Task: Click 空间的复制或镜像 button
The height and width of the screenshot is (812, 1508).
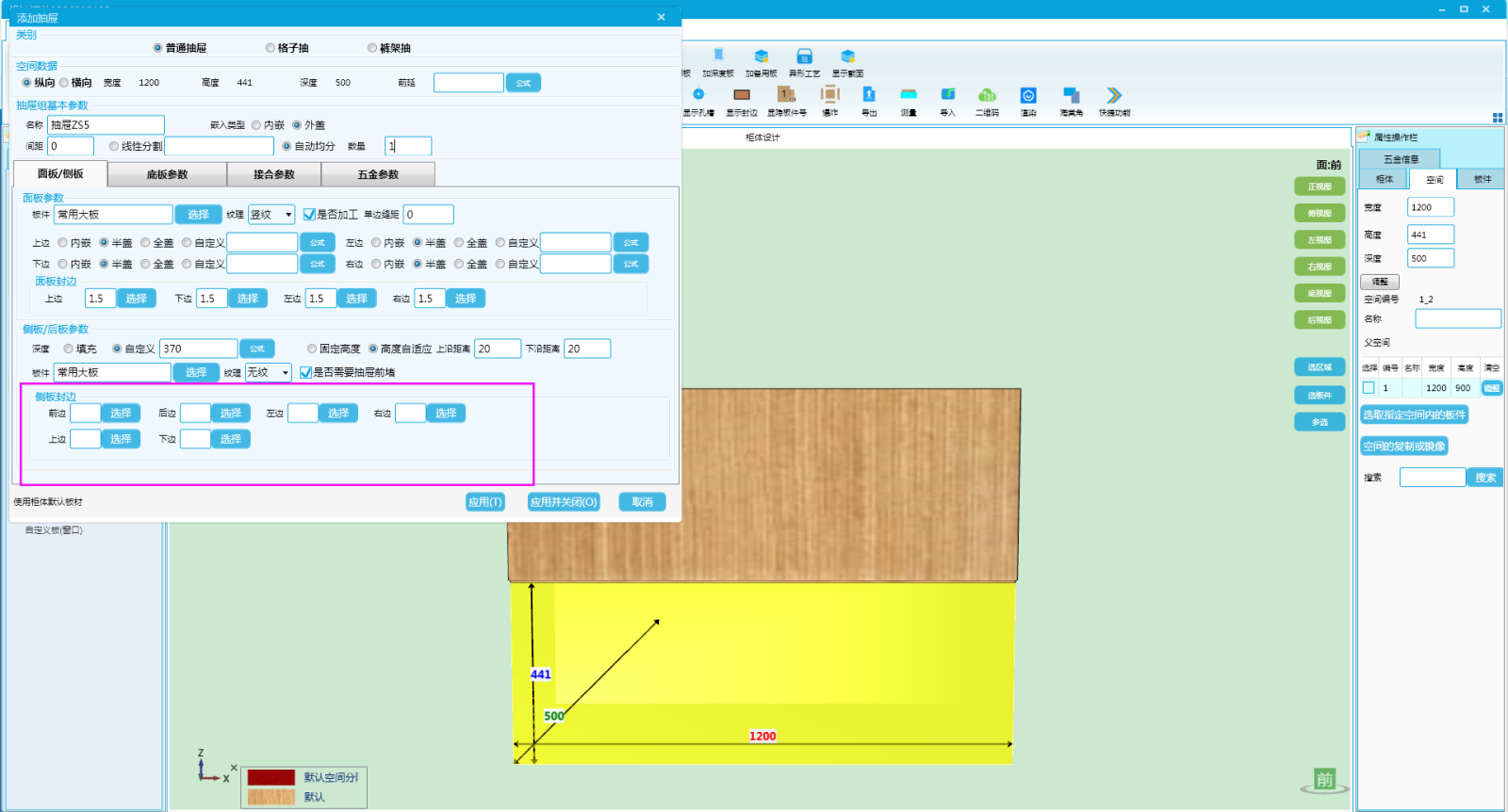Action: tap(1404, 447)
